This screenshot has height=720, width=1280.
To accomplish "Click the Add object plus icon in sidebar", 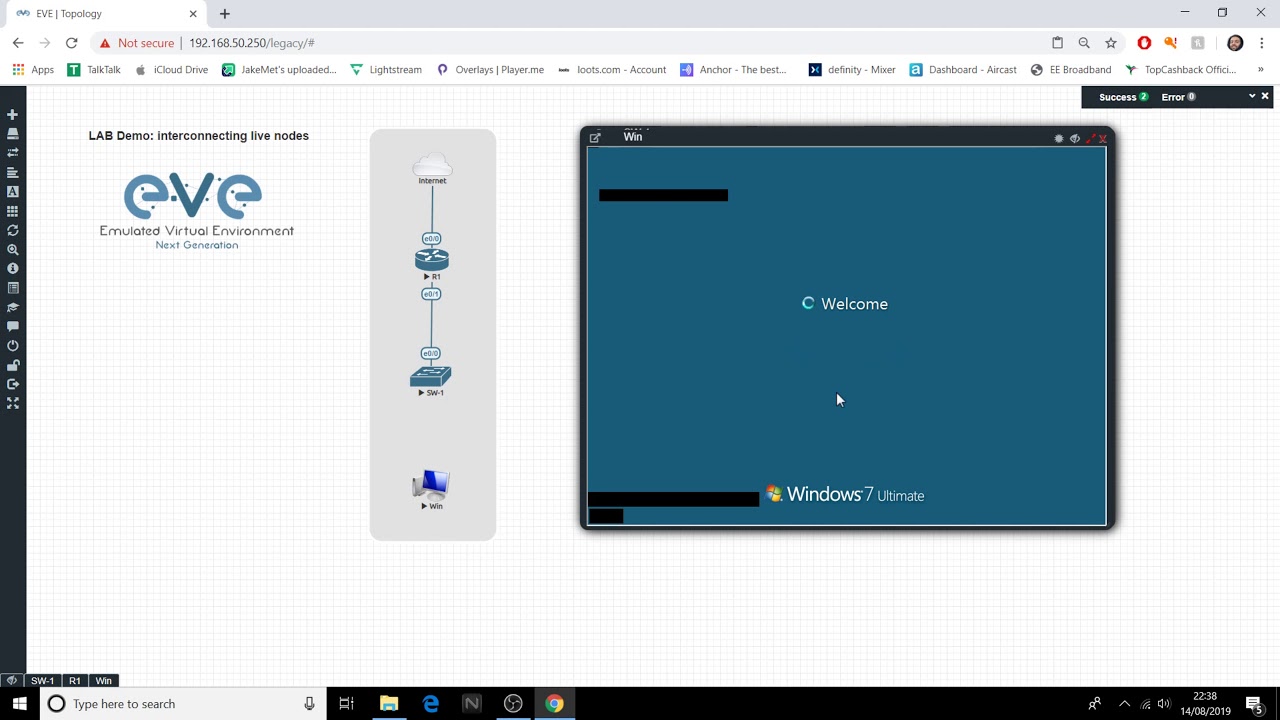I will (13, 115).
